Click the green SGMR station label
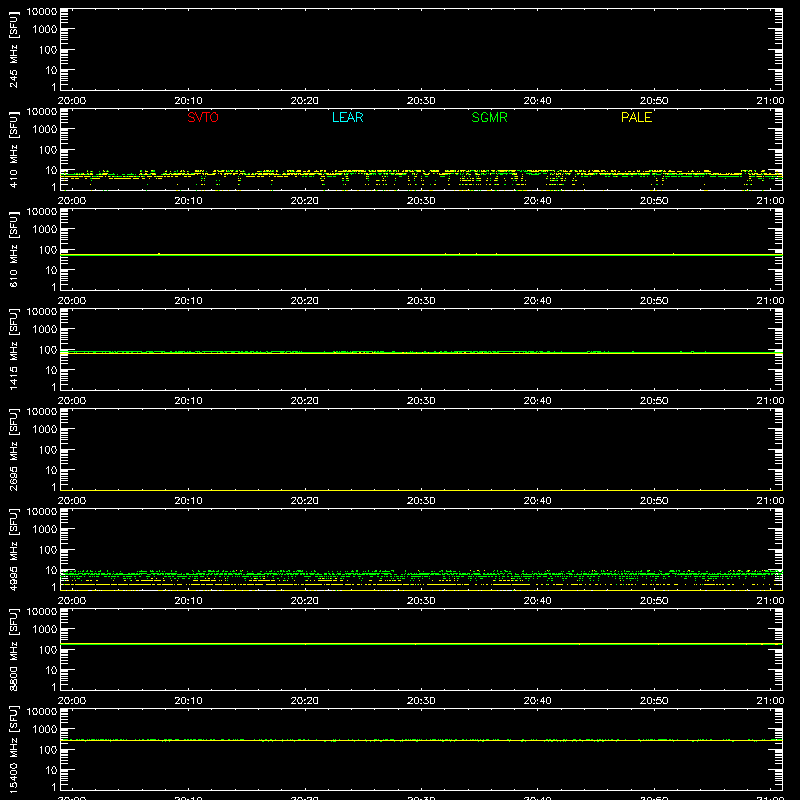 click(489, 117)
